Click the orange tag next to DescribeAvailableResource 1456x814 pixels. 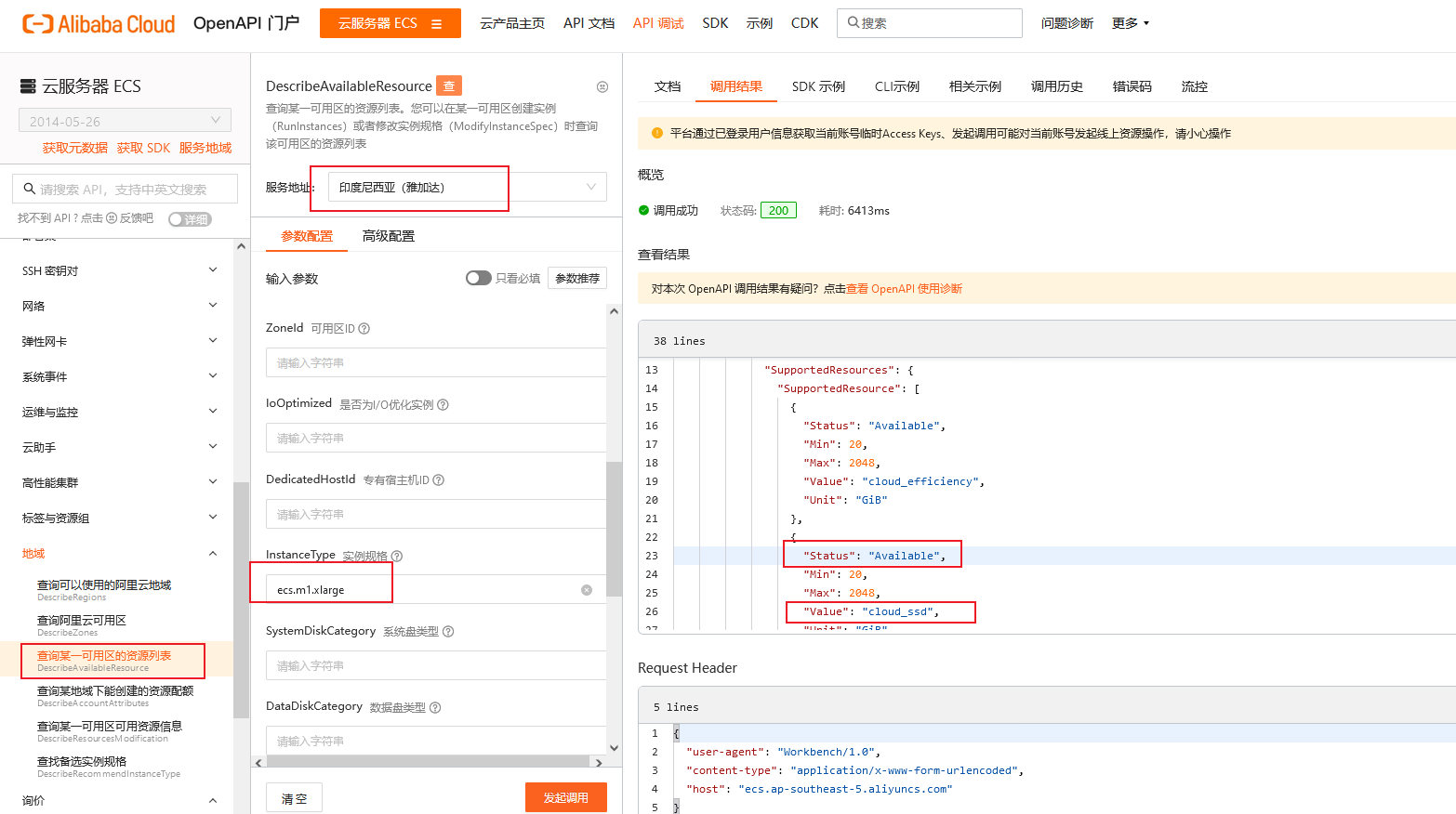click(449, 85)
